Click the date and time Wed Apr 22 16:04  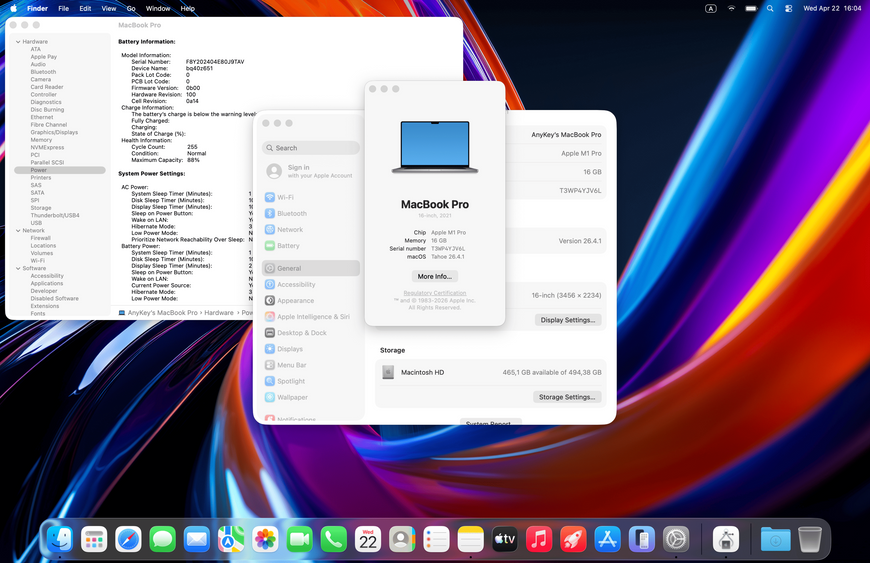pos(832,8)
